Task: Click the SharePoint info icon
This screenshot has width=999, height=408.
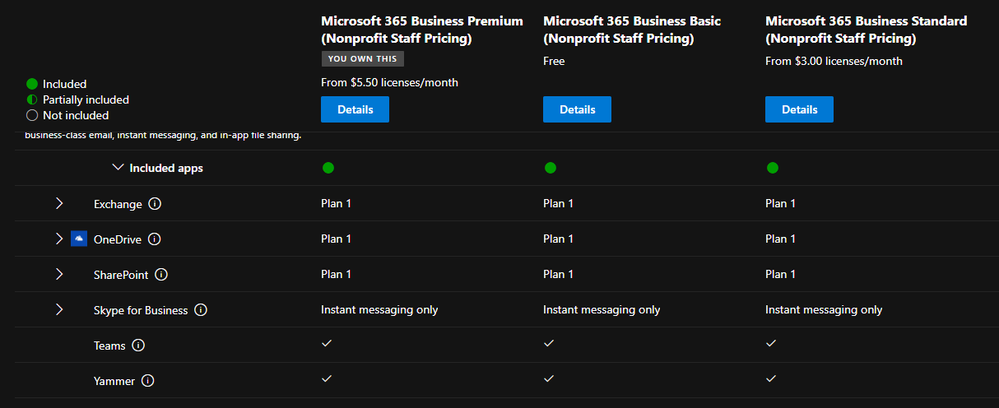Action: [161, 274]
